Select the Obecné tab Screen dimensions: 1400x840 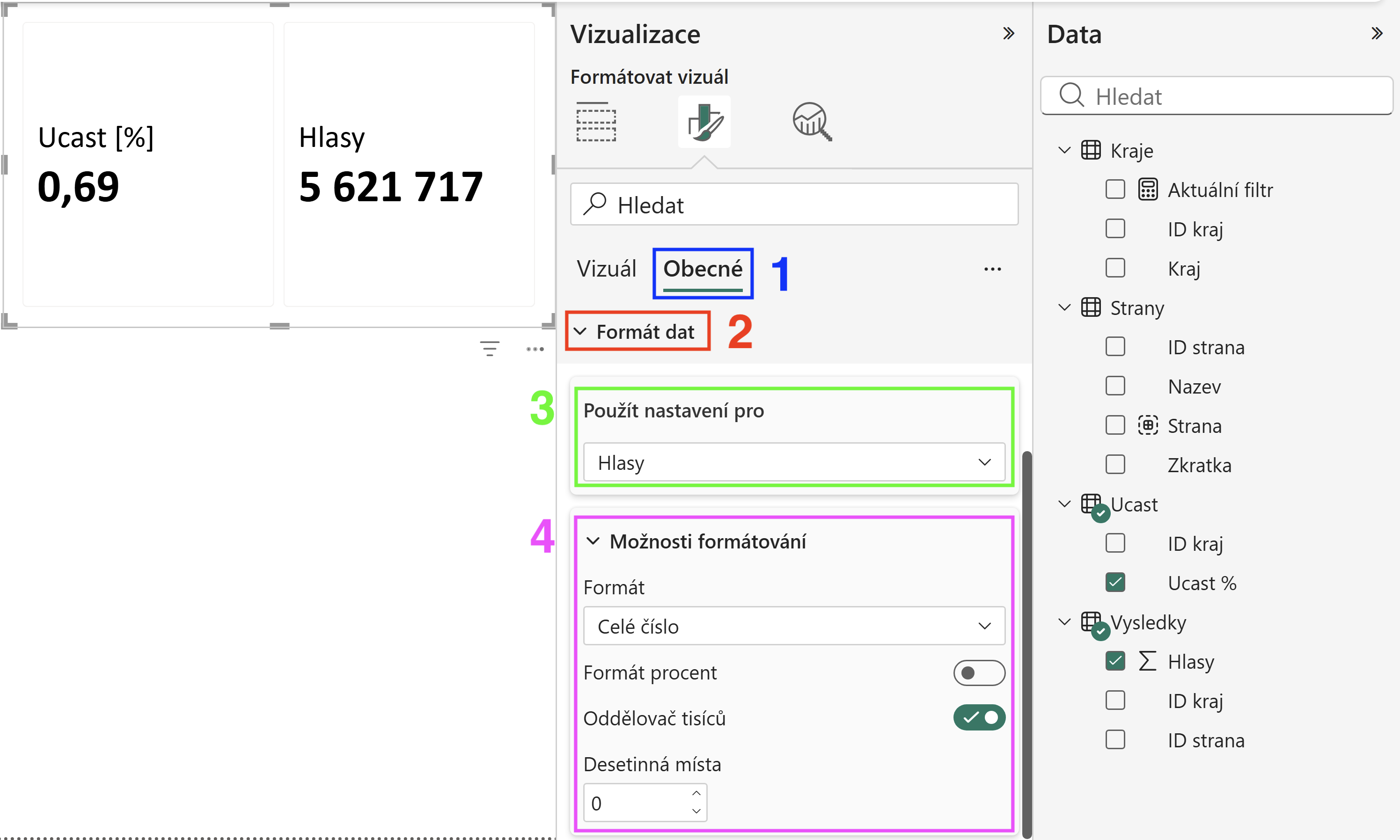[x=703, y=269]
